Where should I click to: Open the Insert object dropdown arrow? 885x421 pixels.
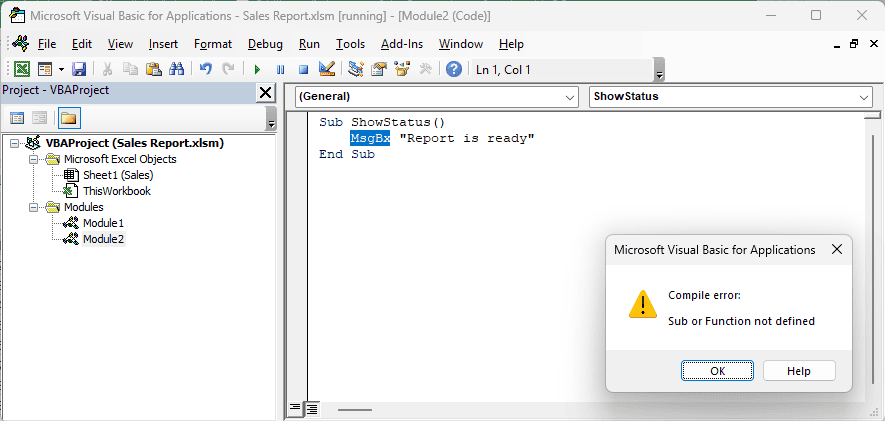61,69
